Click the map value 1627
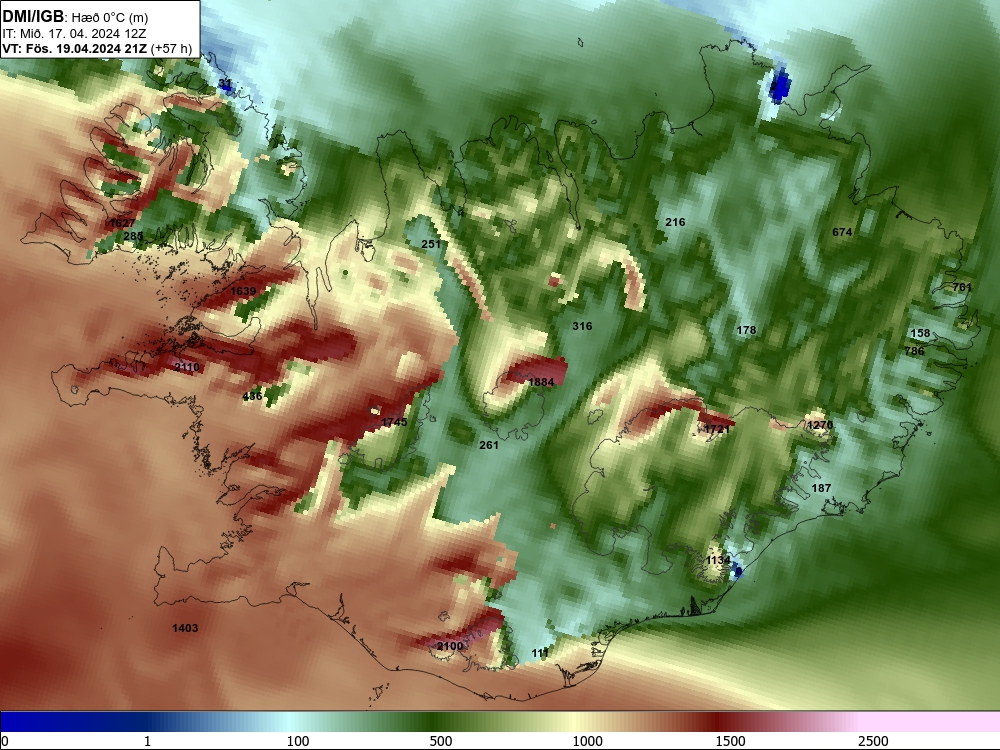 point(122,223)
